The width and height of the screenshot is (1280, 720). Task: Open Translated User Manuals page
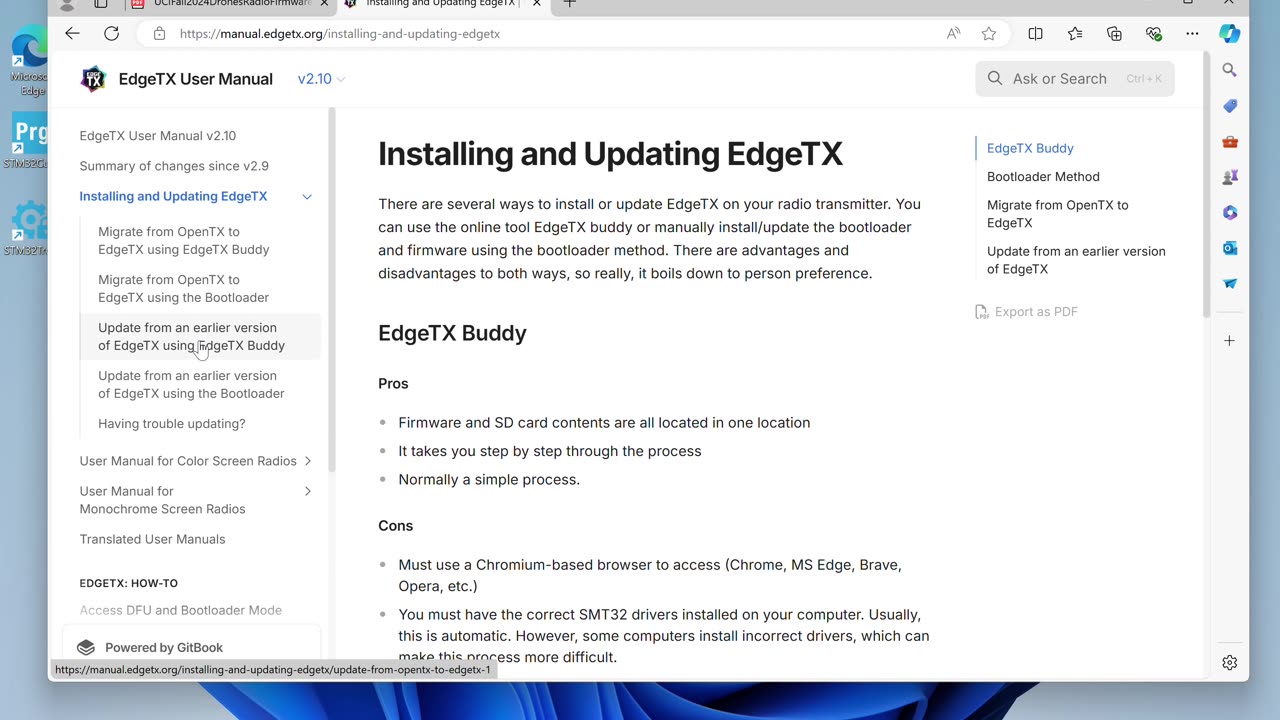152,539
